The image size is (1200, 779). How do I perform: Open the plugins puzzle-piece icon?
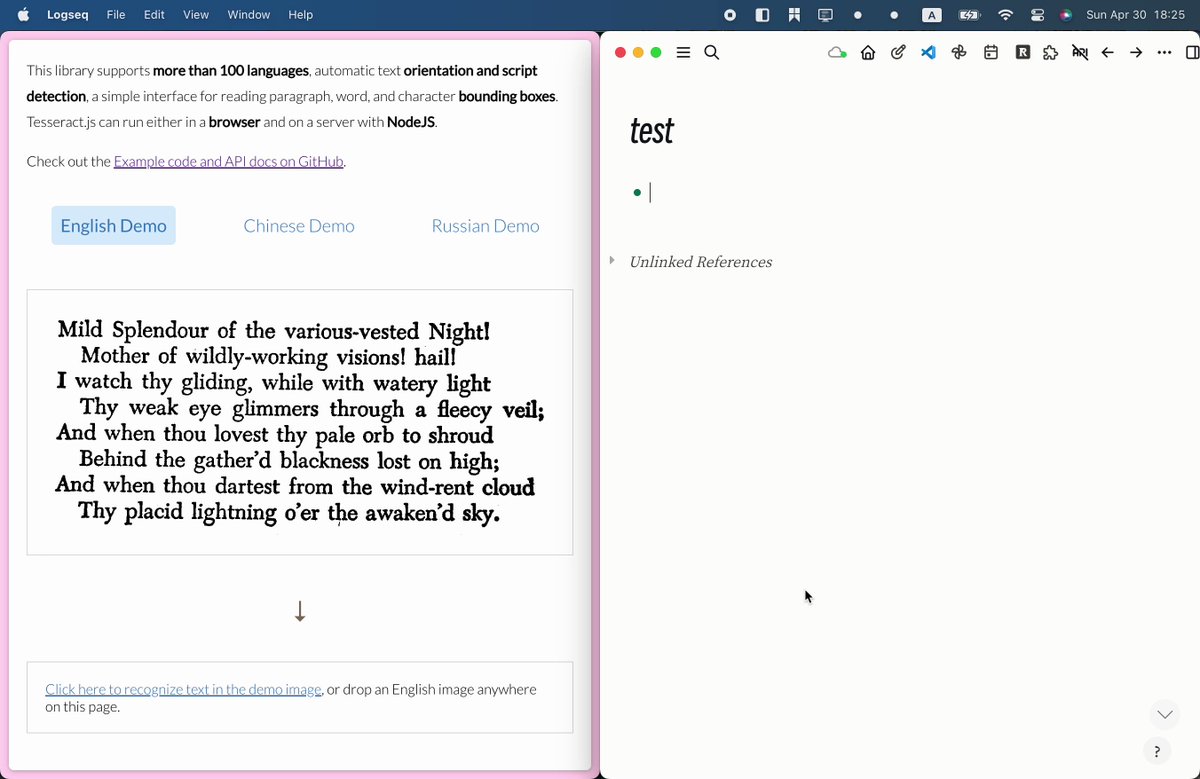point(1050,52)
